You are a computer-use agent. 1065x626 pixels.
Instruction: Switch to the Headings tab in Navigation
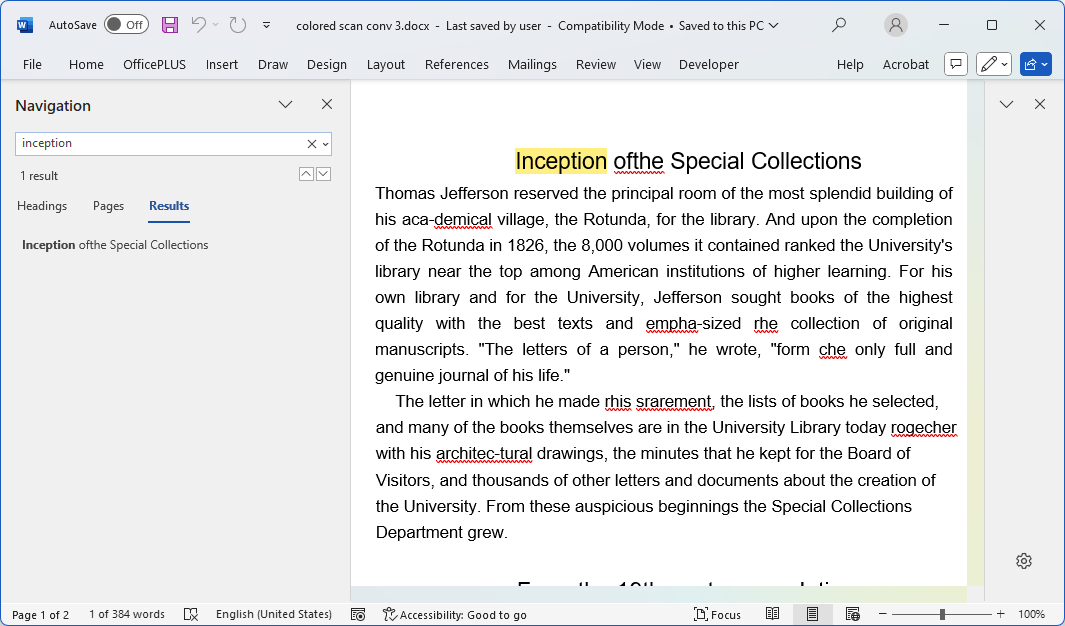tap(42, 206)
